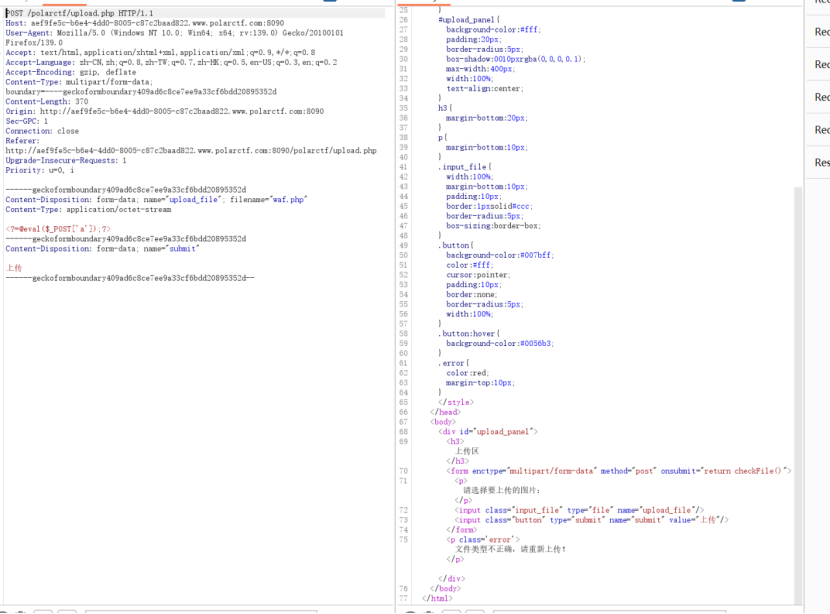
Task: Open the search options gear under the response panel
Action: click(427, 612)
